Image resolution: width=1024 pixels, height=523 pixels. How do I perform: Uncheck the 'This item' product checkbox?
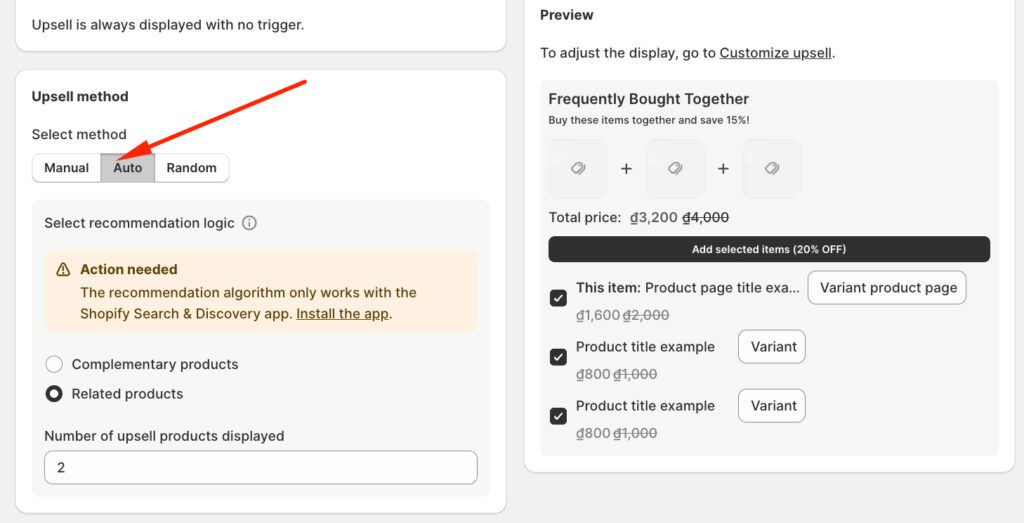tap(558, 298)
